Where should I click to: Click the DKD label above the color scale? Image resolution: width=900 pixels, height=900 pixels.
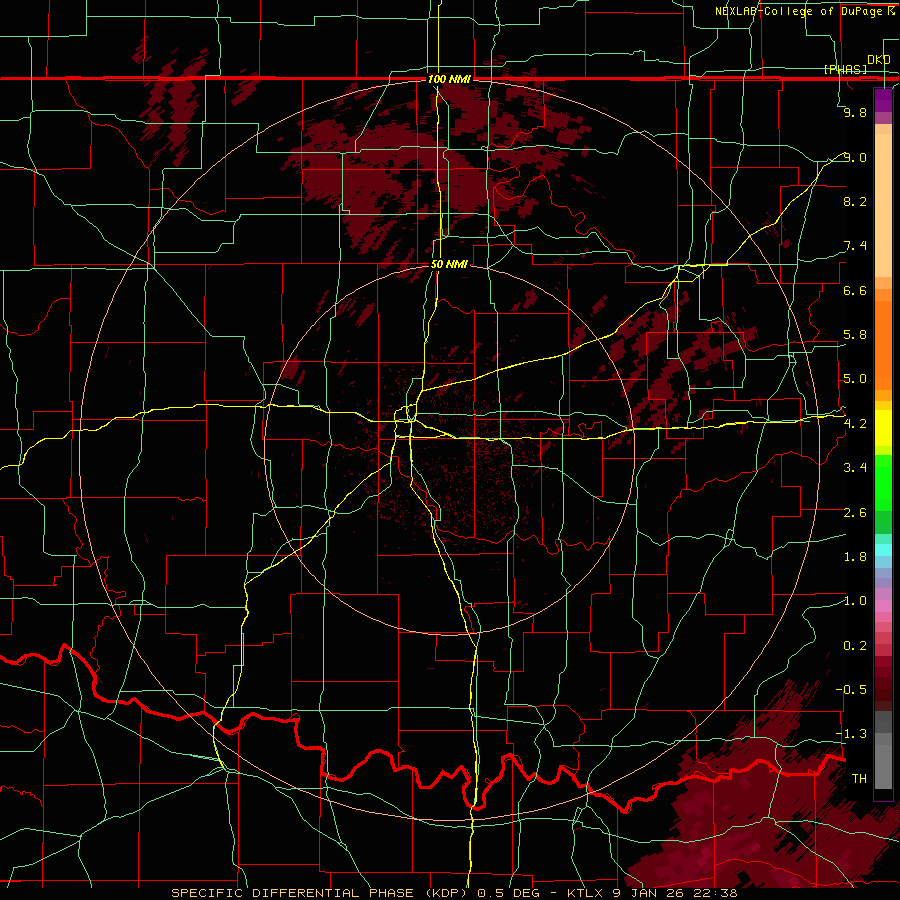[x=878, y=59]
